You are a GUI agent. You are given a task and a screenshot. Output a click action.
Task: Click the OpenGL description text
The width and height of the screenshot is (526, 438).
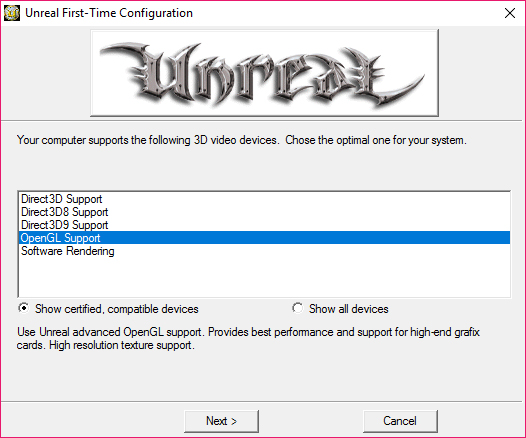[248, 338]
